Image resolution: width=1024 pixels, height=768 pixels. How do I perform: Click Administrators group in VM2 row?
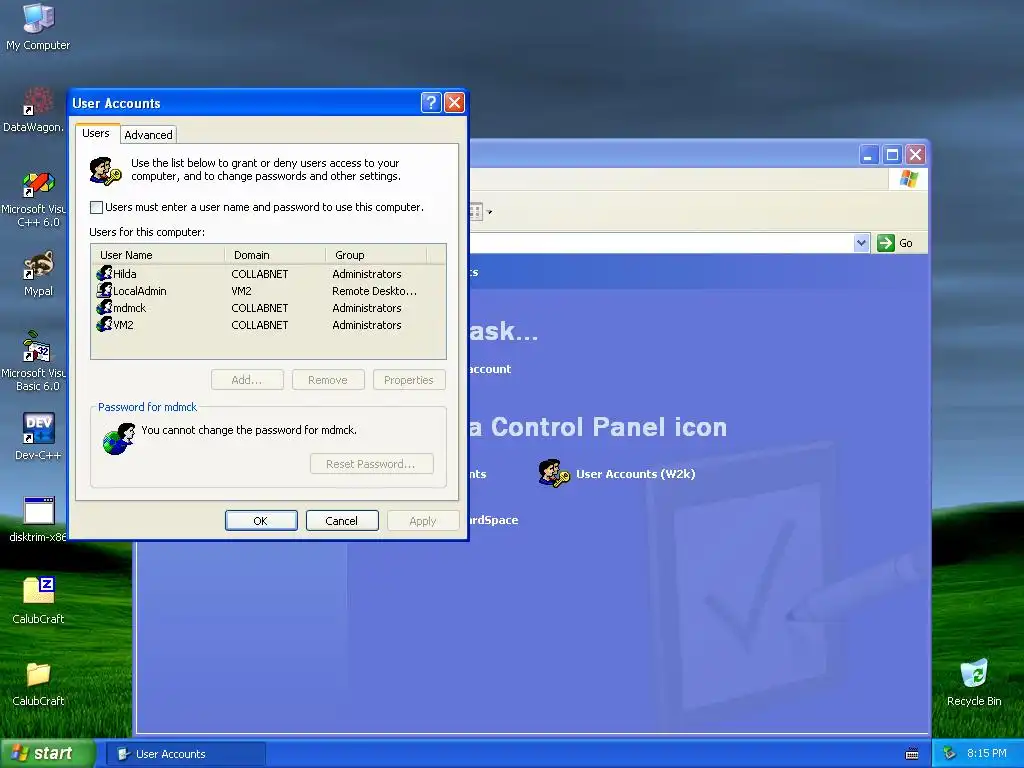pos(366,325)
